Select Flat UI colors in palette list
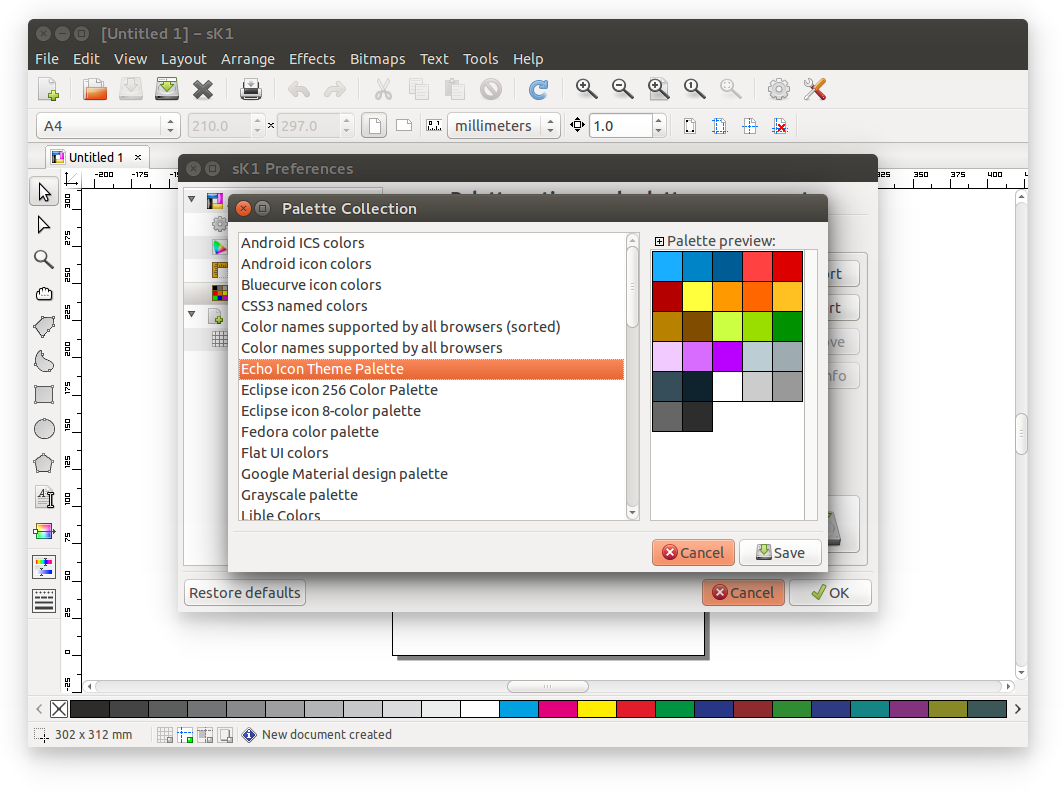Screen dimensions: 1064x792 point(432,453)
